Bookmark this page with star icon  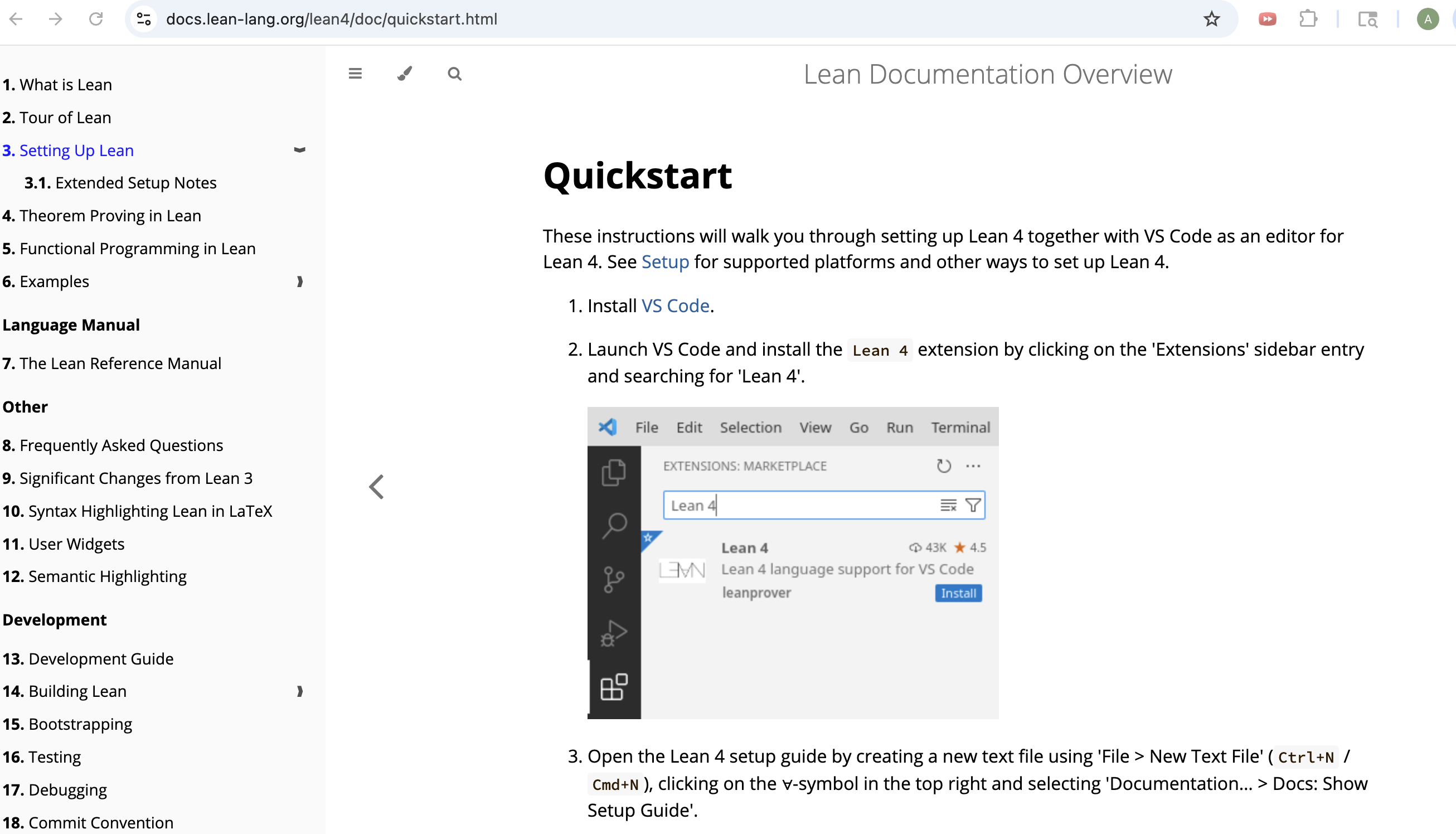coord(1211,20)
